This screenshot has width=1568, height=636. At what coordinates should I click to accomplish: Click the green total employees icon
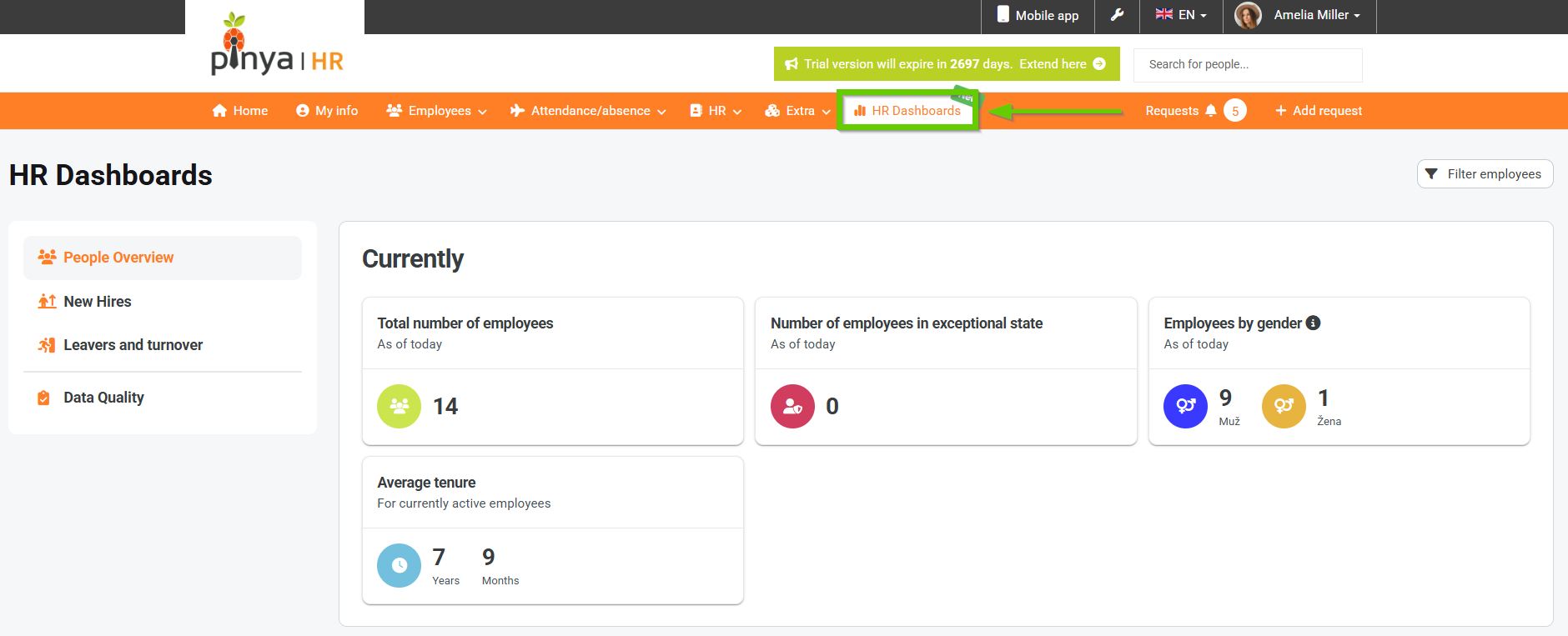[399, 406]
